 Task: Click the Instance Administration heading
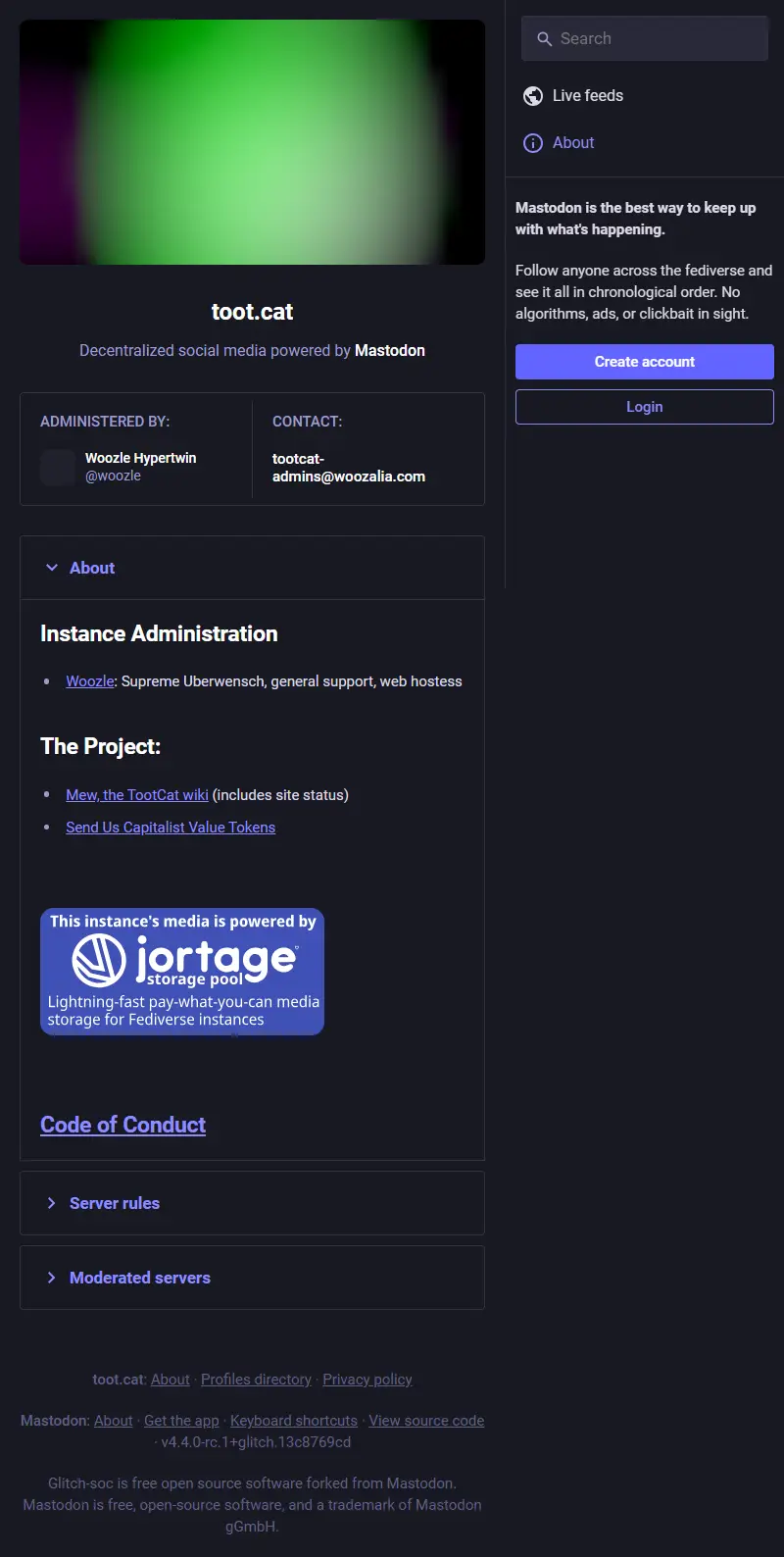coord(159,633)
